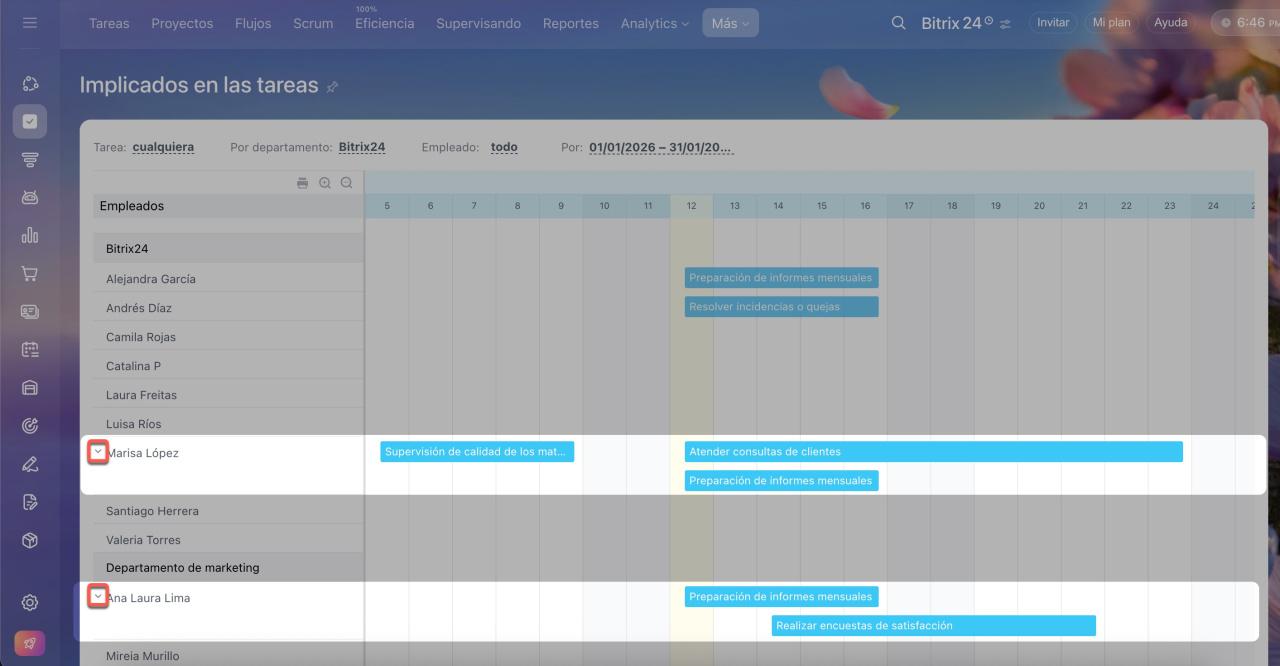Click the settings gear in the left sidebar

pos(30,602)
